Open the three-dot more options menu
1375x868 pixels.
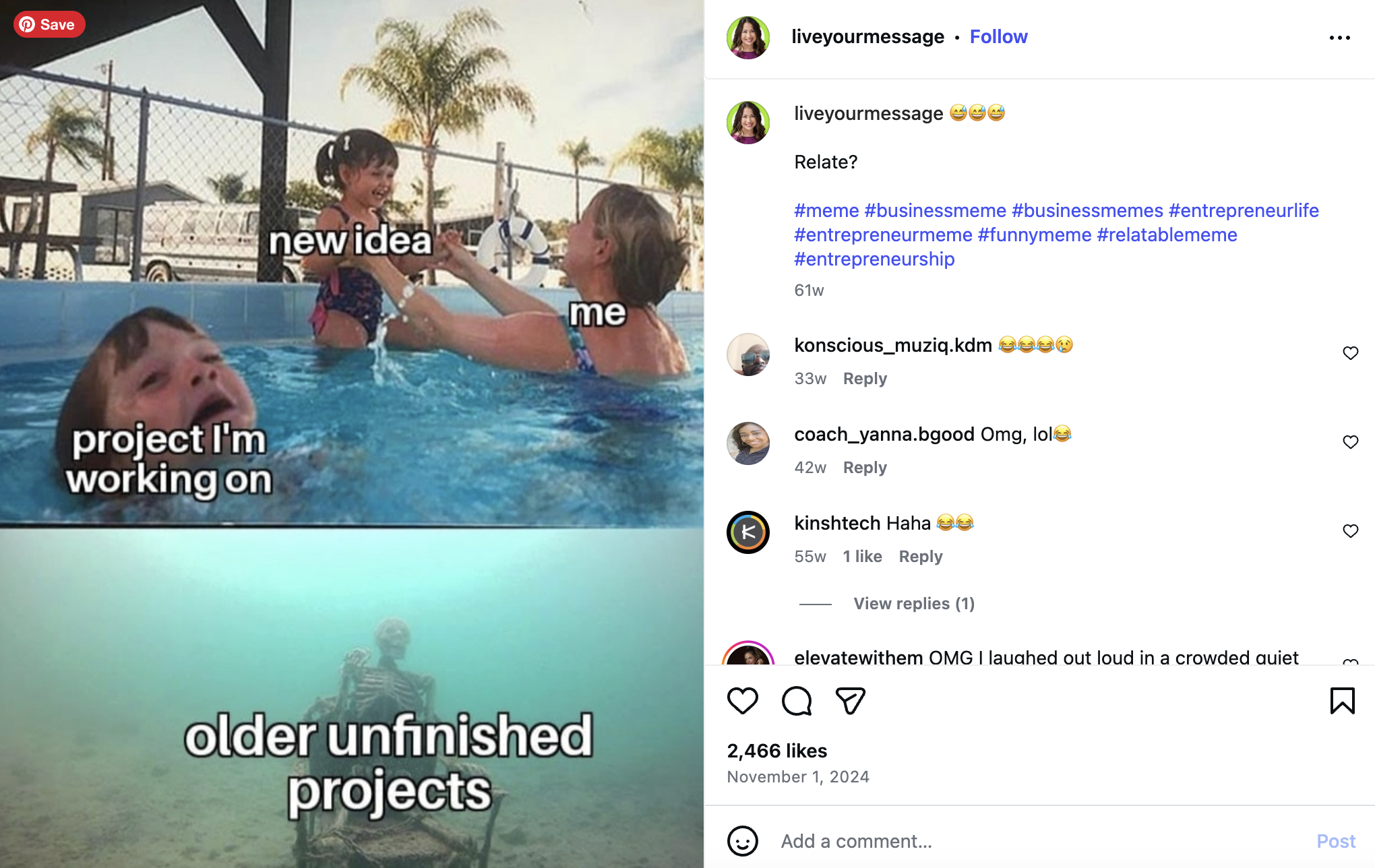coord(1339,38)
